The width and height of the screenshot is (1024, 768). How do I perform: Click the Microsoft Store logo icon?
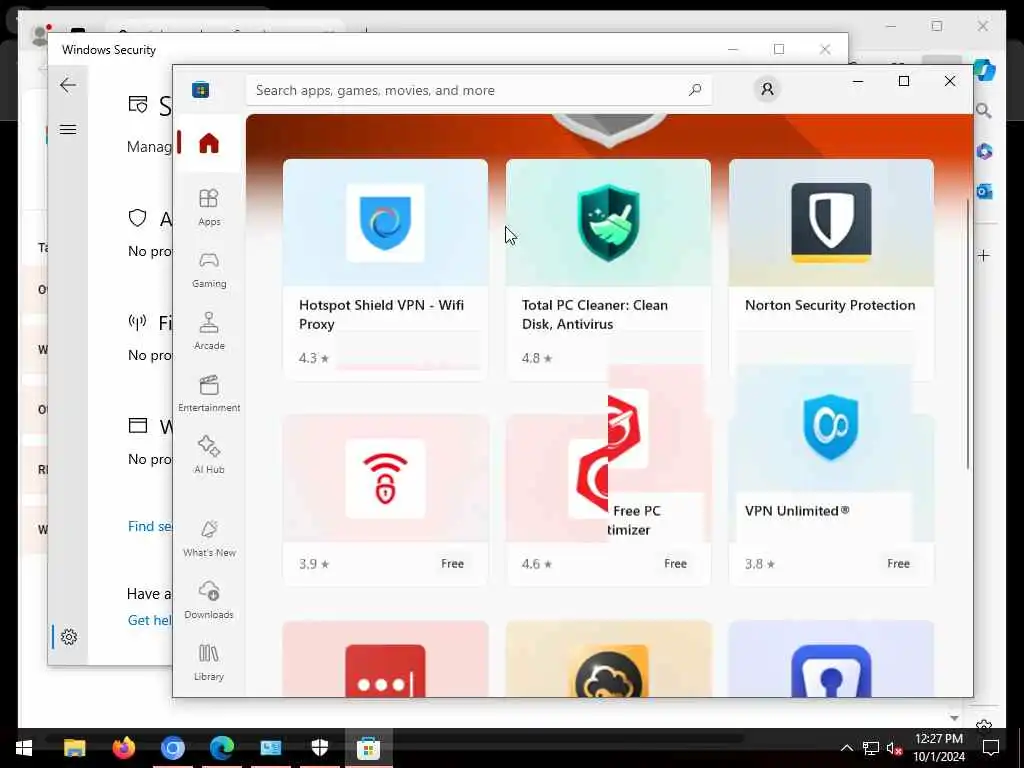pos(200,89)
